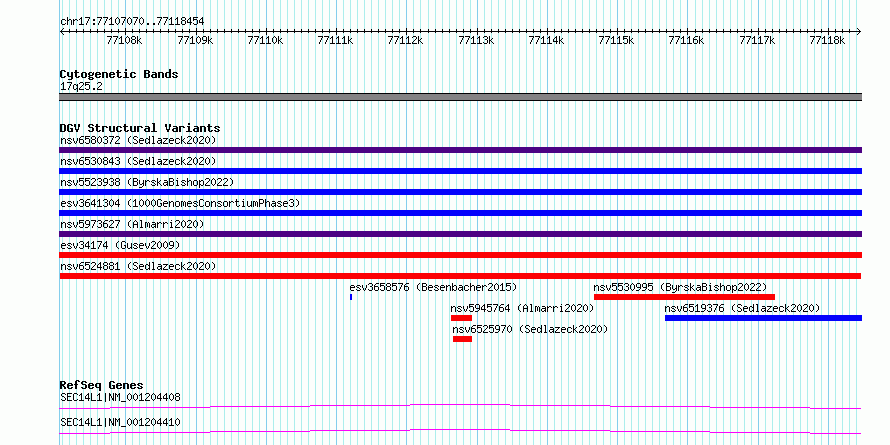Viewport: 890px width, 445px height.
Task: Click the 77110k ruler tick label
Action: pyautogui.click(x=265, y=40)
